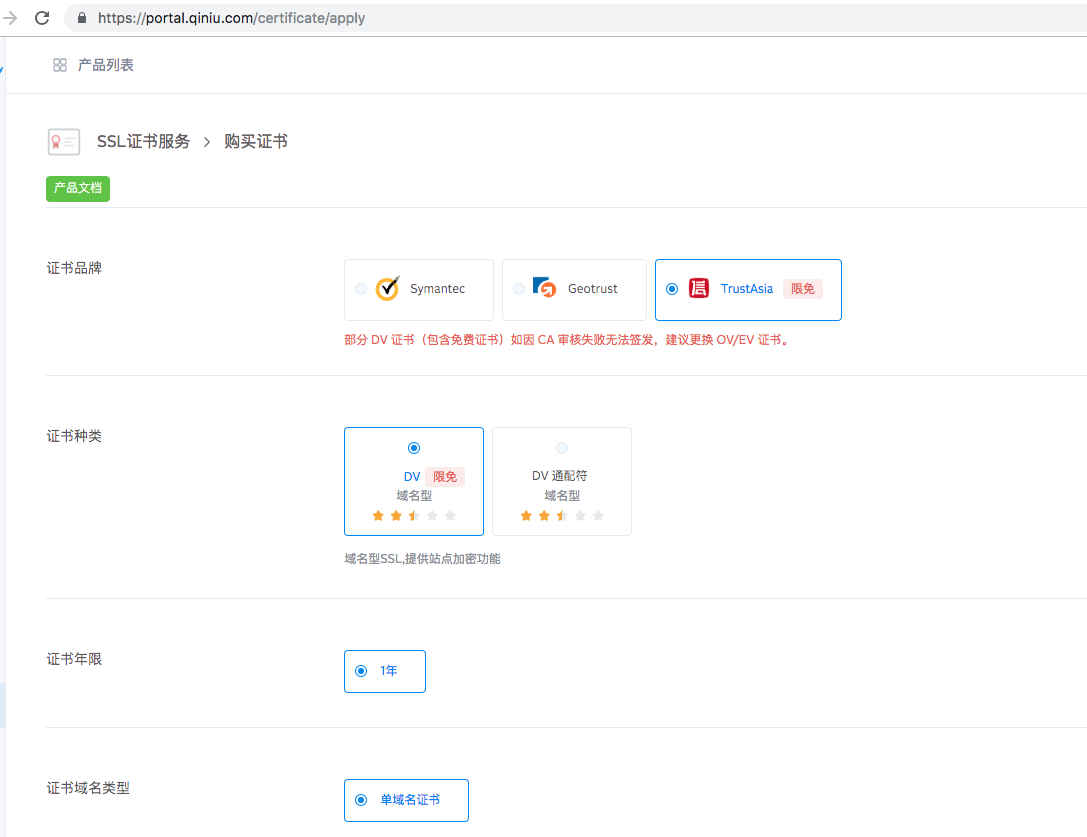Open the 产品列表 menu
This screenshot has width=1087, height=837.
tap(105, 65)
